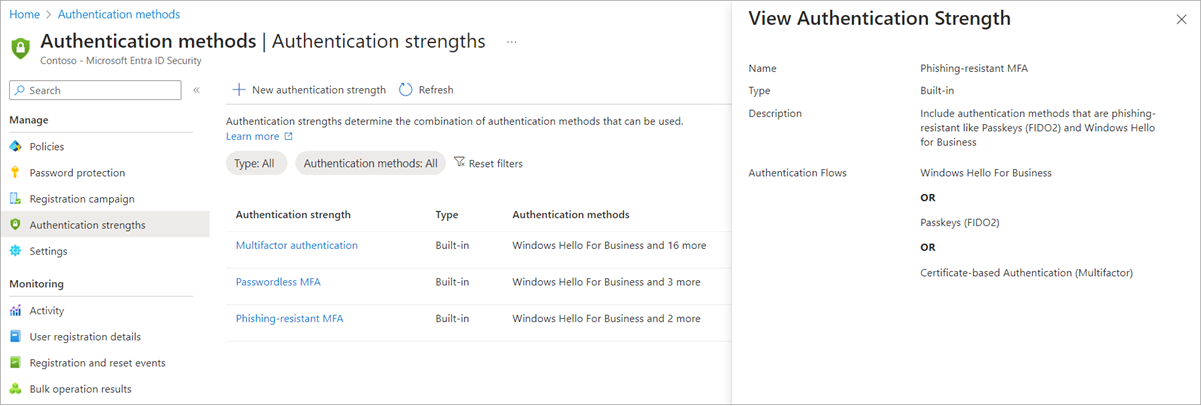1201x406 pixels.
Task: Close the View Authentication Strength panel
Action: pos(1181,19)
